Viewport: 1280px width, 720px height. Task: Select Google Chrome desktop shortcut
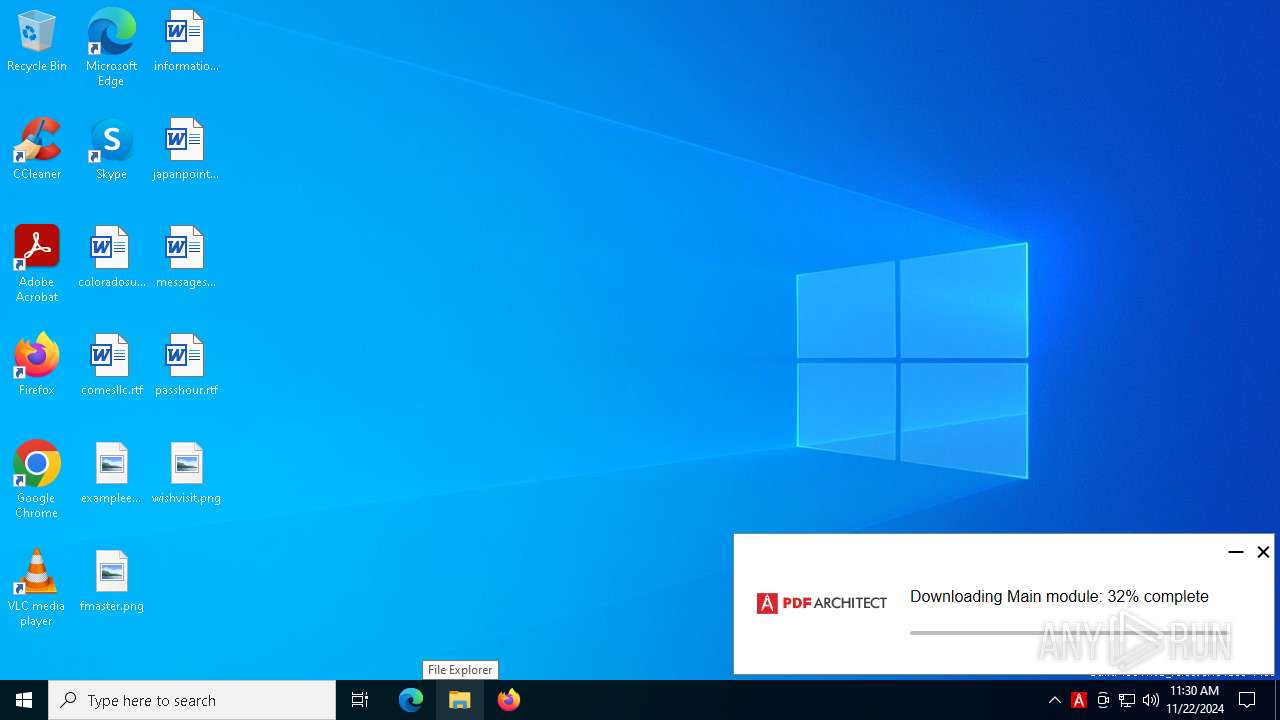37,481
